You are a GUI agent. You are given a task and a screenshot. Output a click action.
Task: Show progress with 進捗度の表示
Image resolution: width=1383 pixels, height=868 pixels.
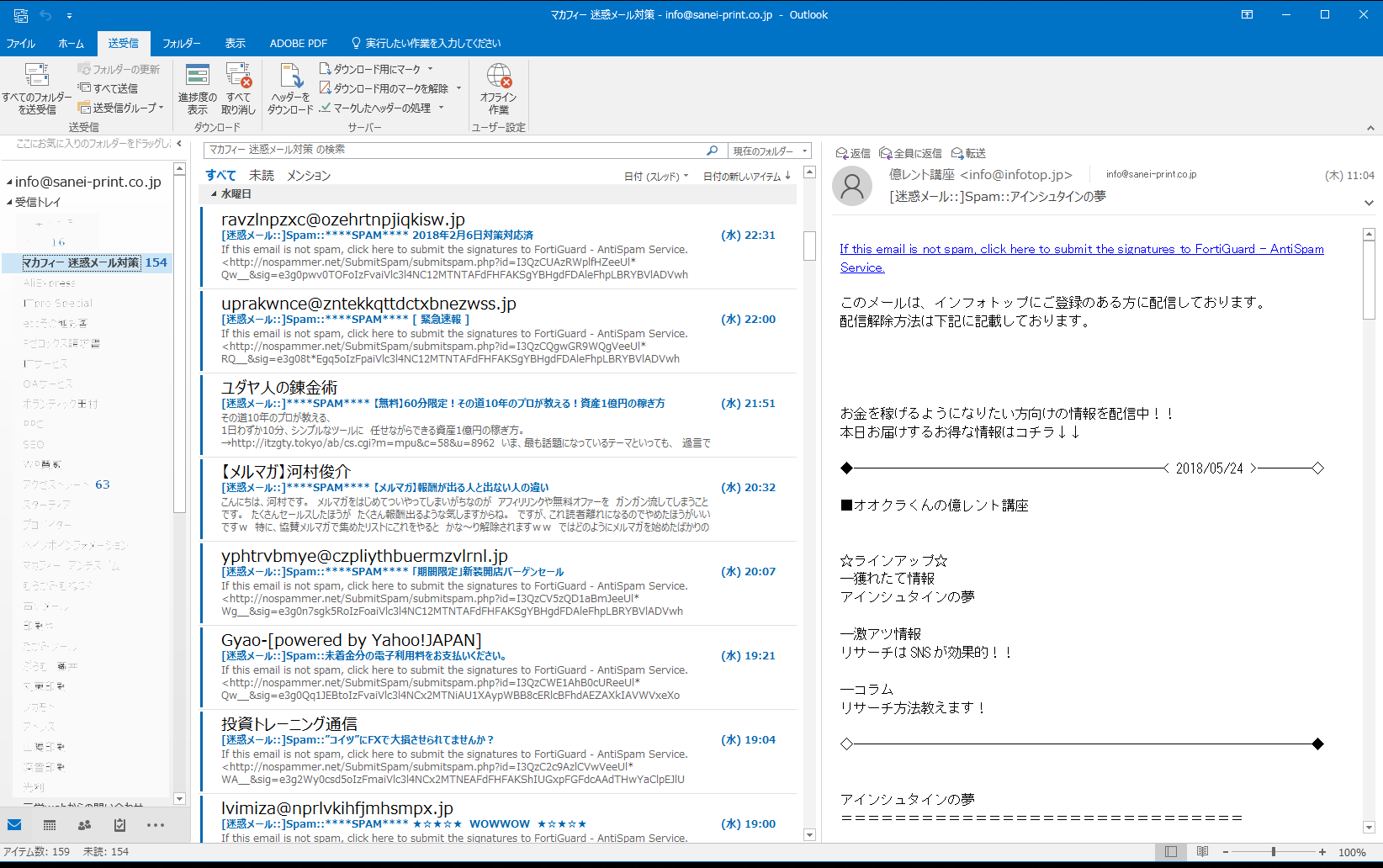point(198,87)
